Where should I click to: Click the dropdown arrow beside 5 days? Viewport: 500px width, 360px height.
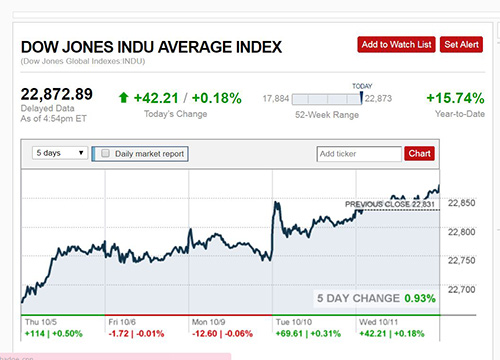coord(81,153)
